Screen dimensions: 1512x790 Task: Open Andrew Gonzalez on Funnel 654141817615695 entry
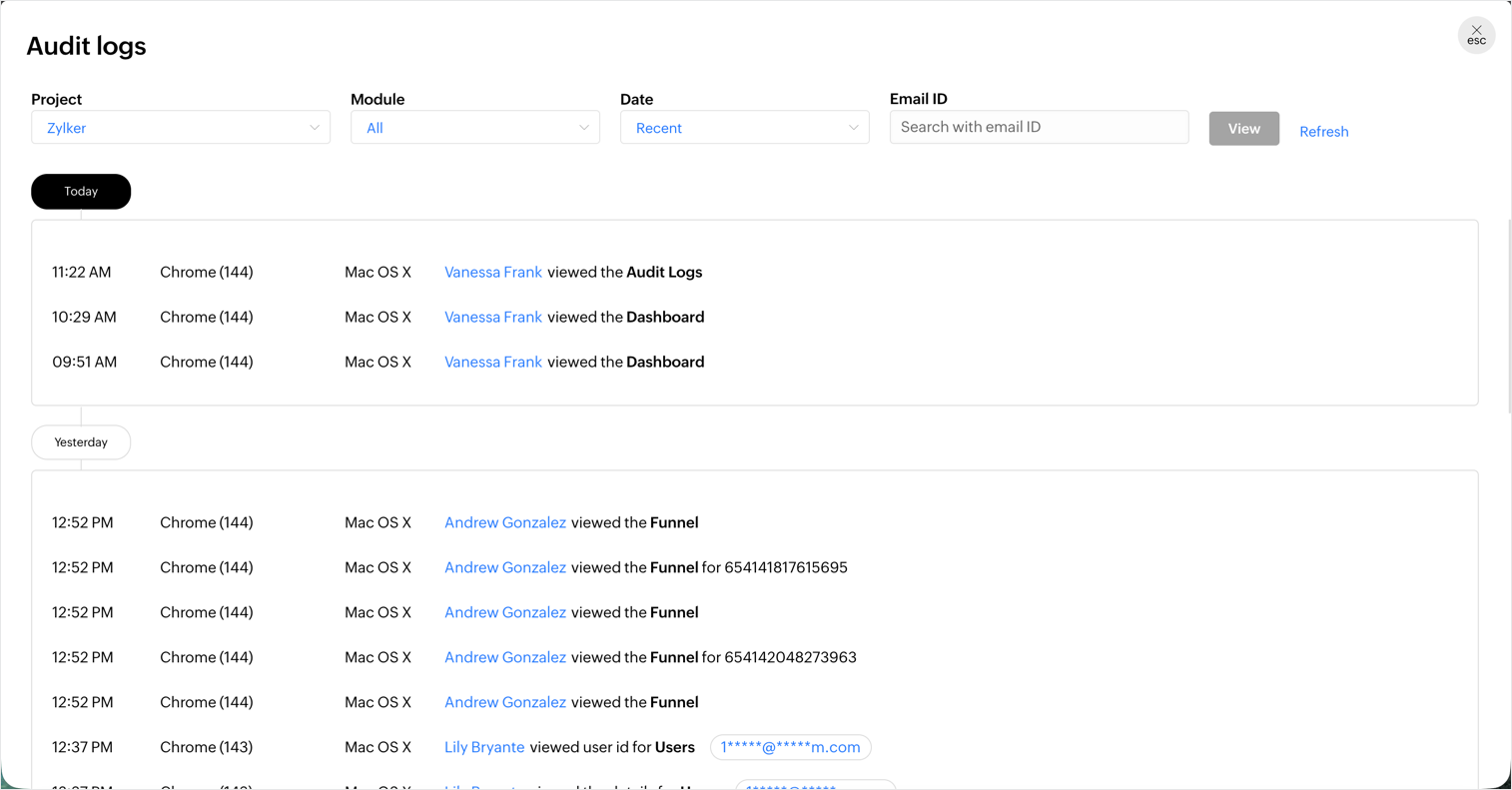[505, 567]
